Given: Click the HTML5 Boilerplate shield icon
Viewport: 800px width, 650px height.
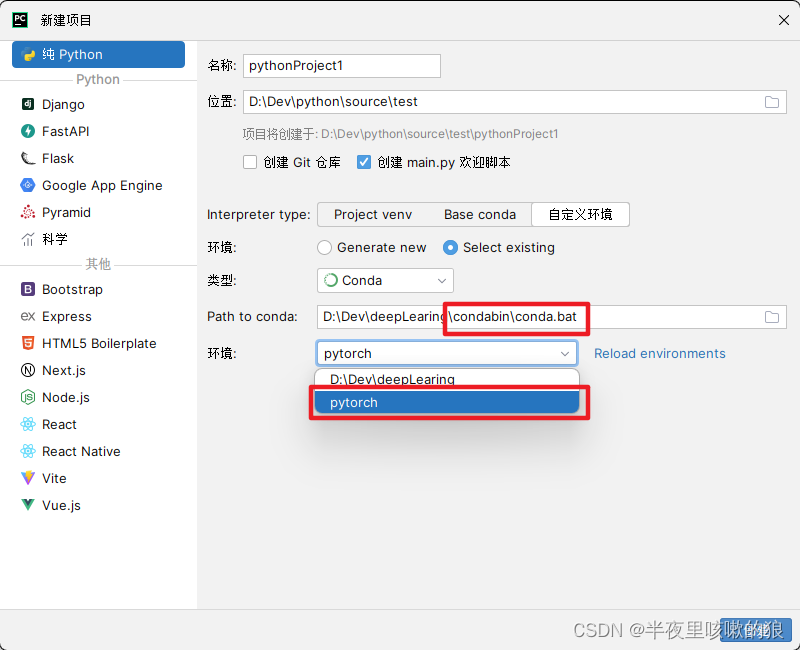Looking at the screenshot, I should click(x=28, y=343).
